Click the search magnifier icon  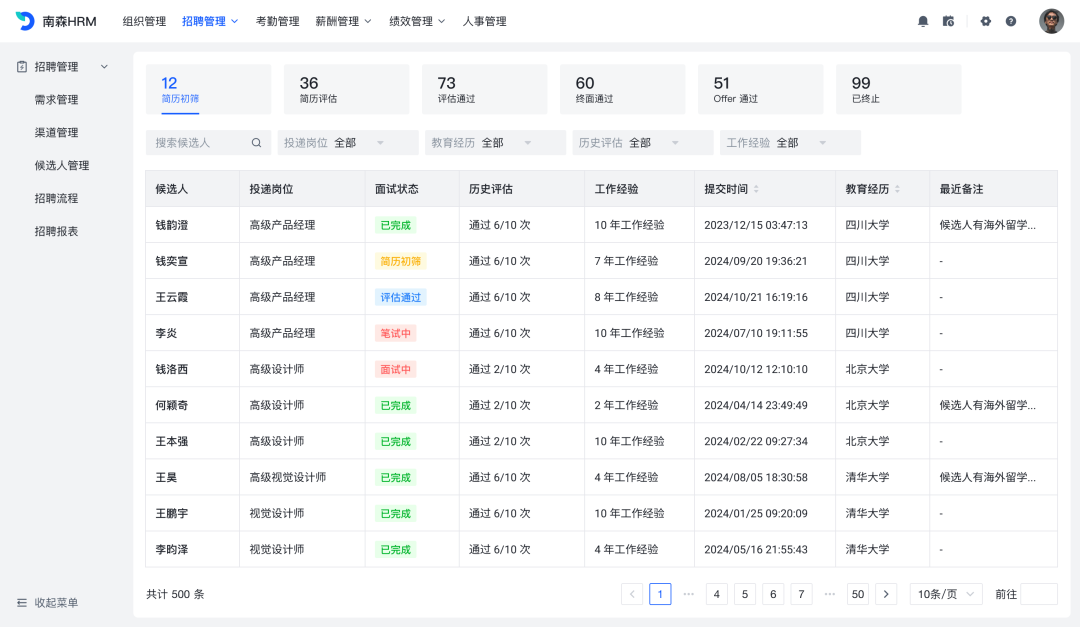256,143
